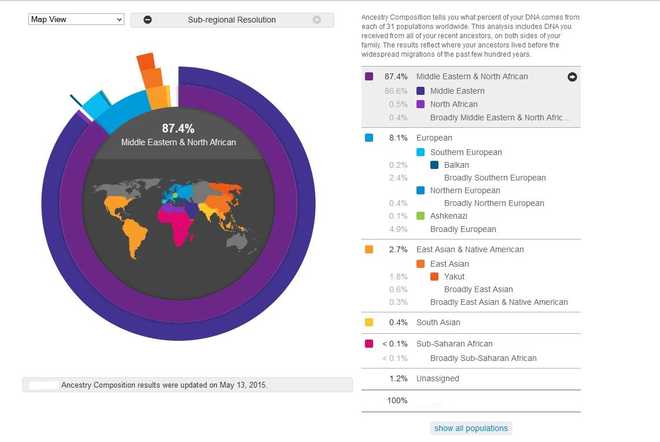The width and height of the screenshot is (660, 442).
Task: Click the yellow South Asian square
Action: [370, 322]
